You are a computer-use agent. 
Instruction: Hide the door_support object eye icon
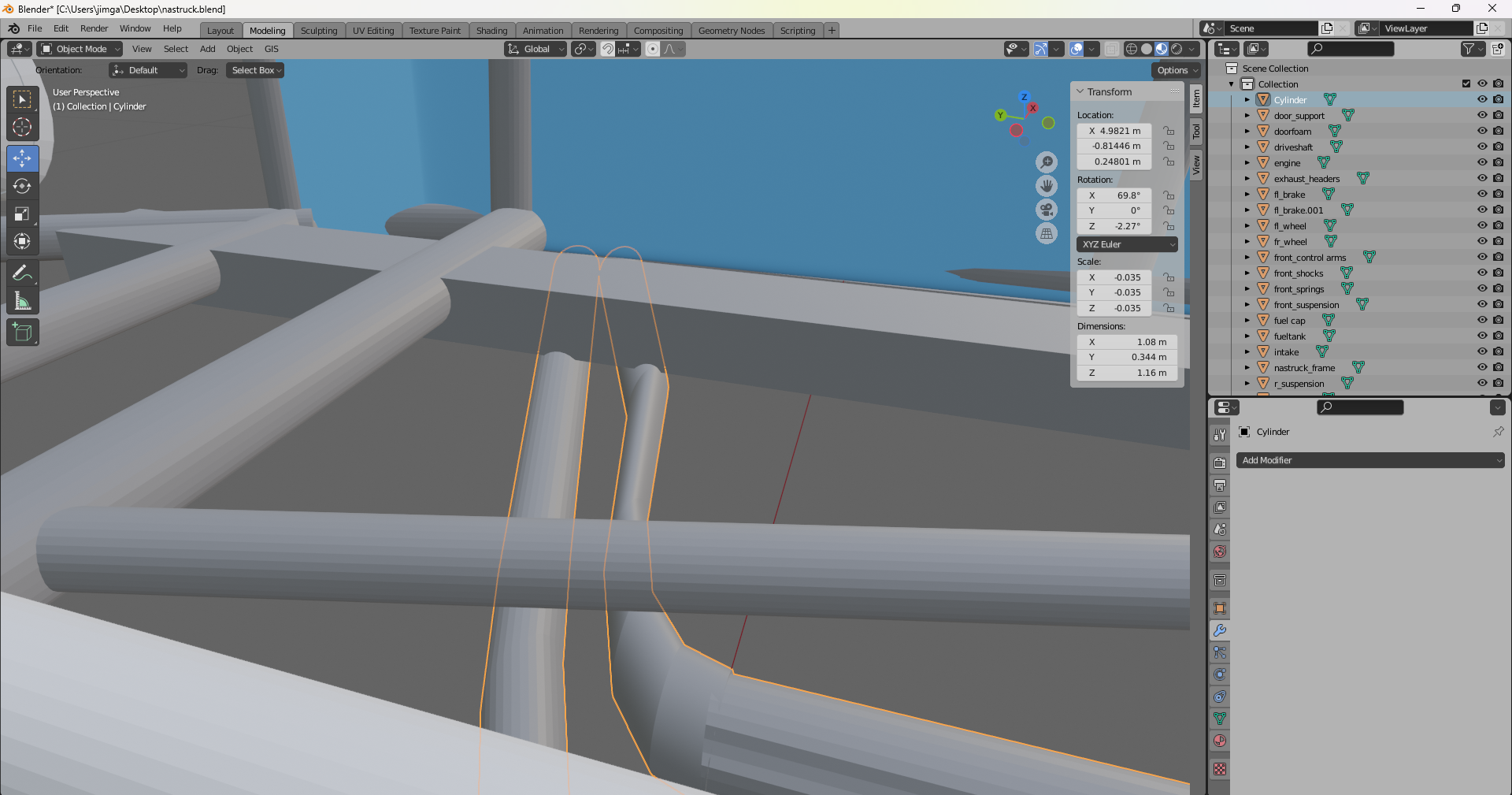[x=1482, y=115]
